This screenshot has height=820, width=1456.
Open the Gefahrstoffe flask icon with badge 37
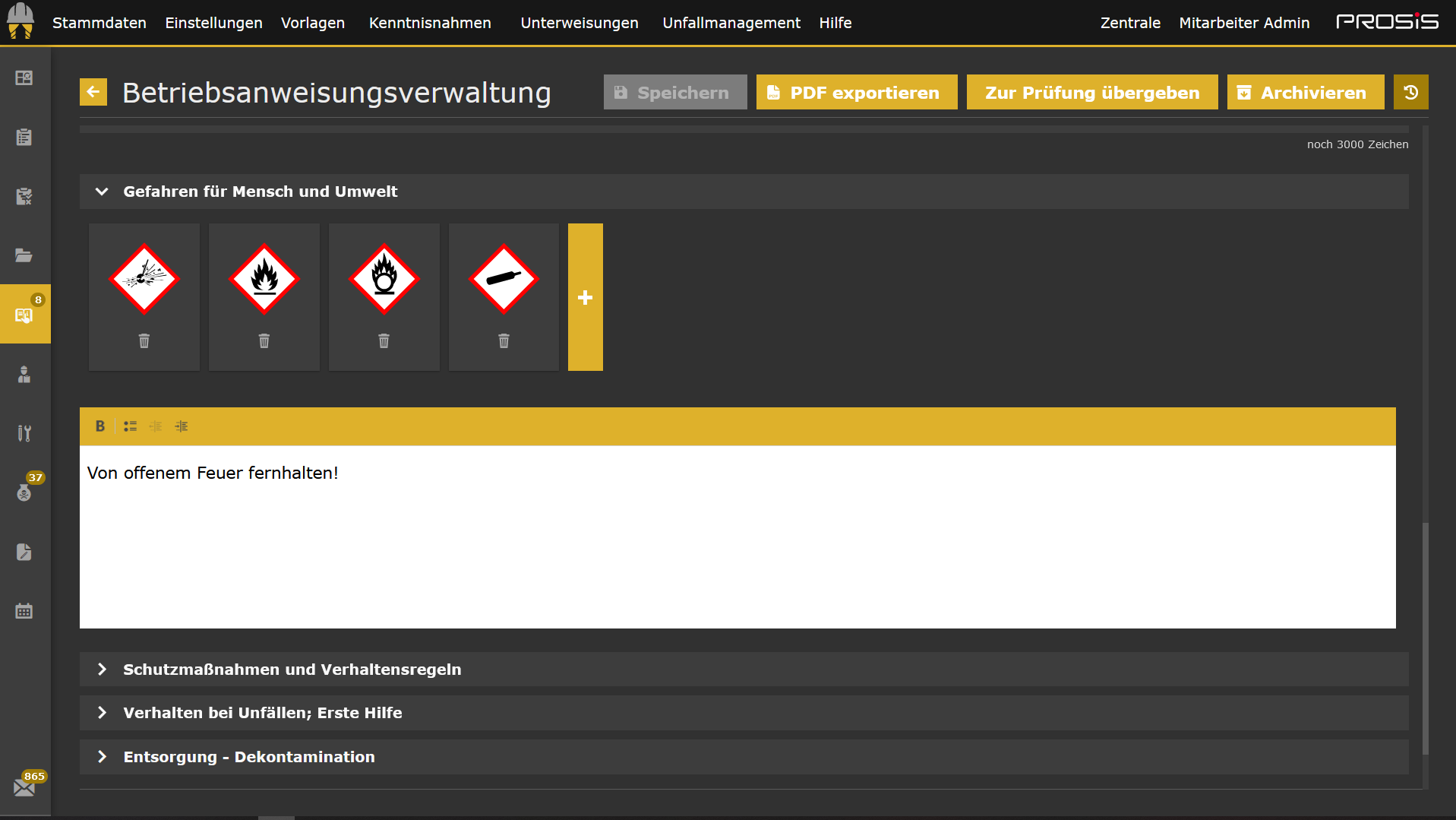coord(24,492)
